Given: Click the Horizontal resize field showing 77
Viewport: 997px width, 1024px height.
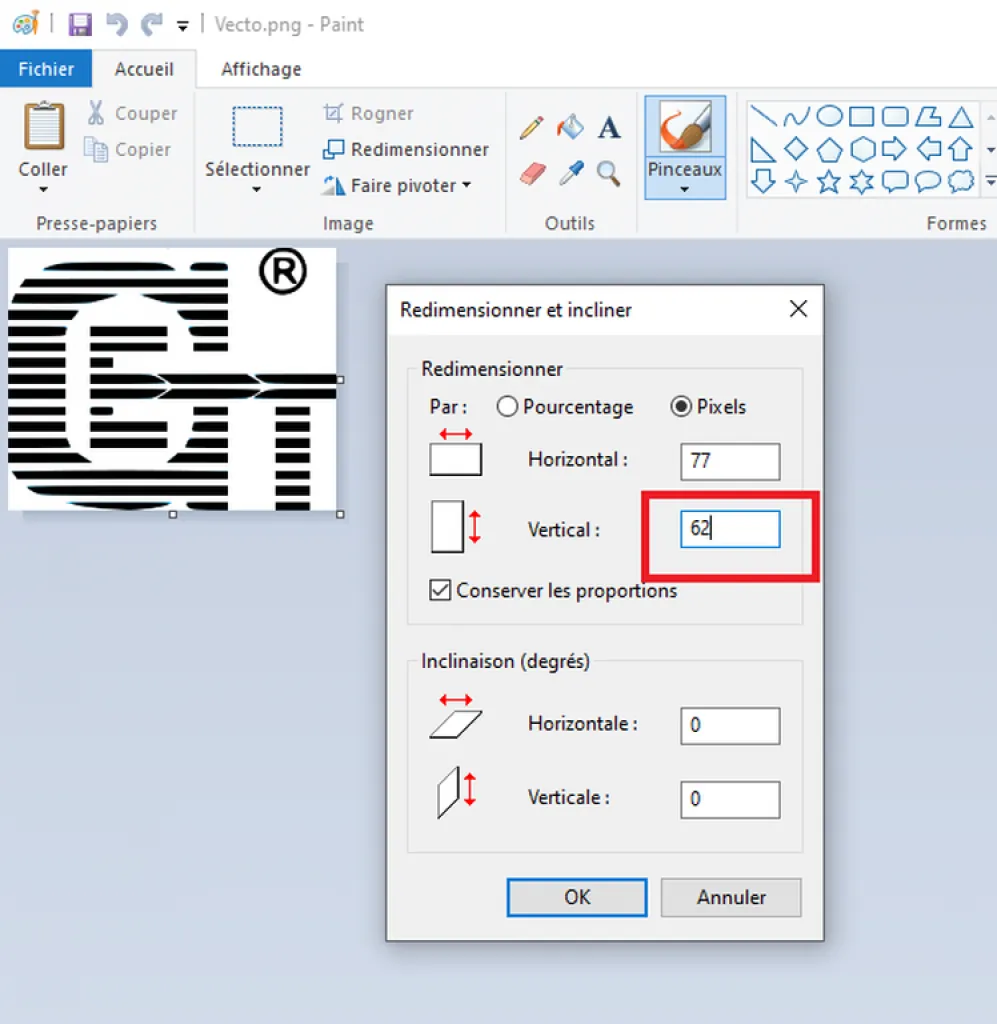Looking at the screenshot, I should pos(730,462).
